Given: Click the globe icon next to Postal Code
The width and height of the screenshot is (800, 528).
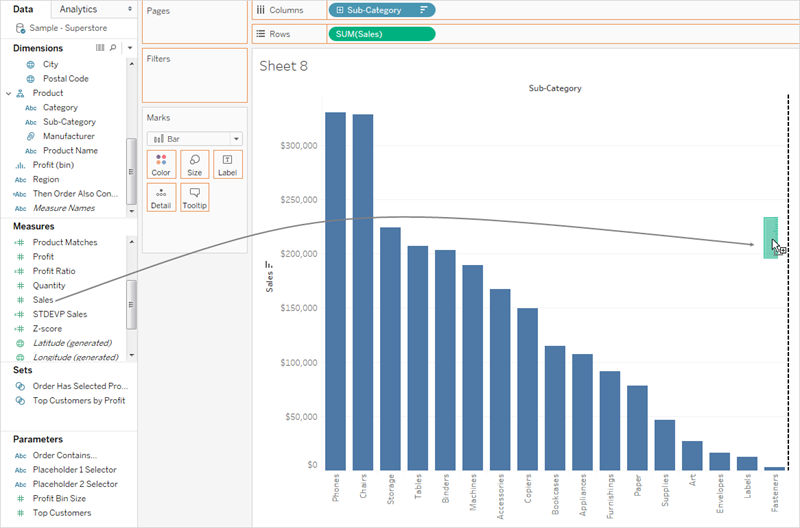Looking at the screenshot, I should (x=31, y=79).
